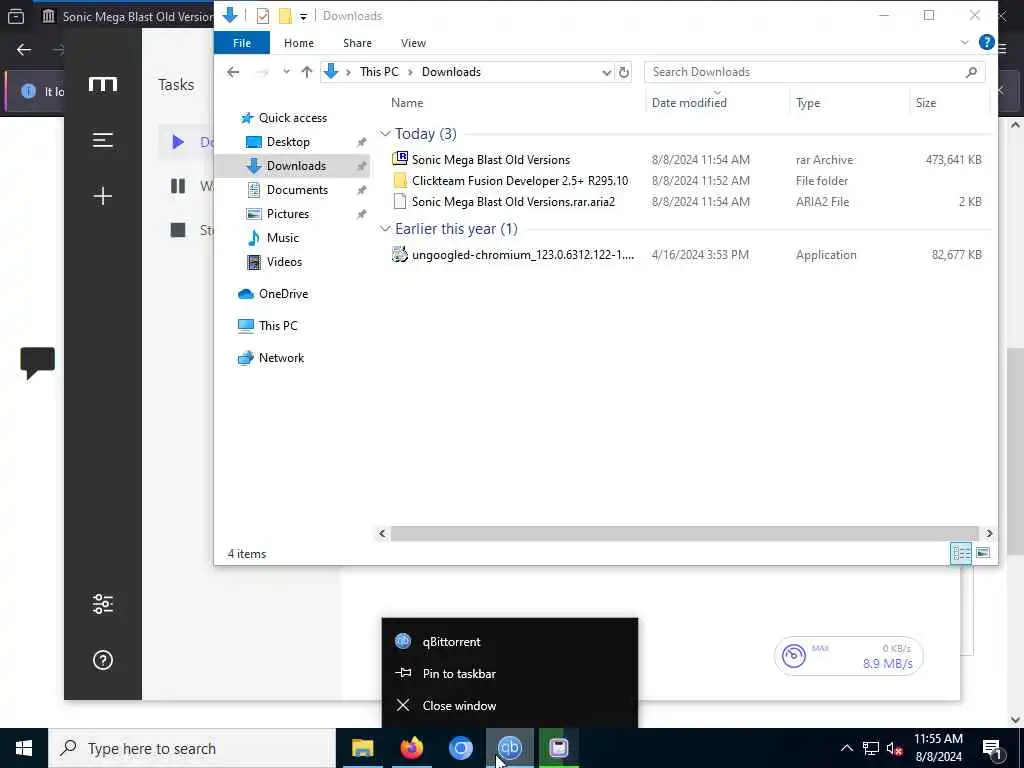Click search magnifier in Search Downloads box
Viewport: 1024px width, 768px height.
point(971,72)
